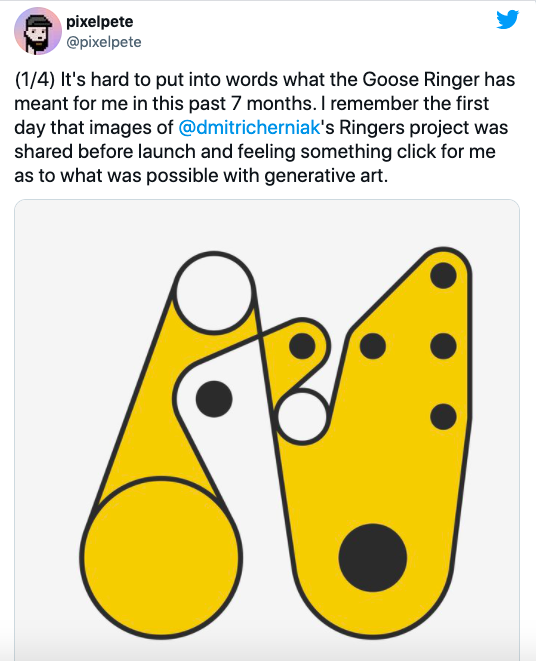Click the large black dot at bottom right
The height and width of the screenshot is (661, 536).
(x=373, y=557)
